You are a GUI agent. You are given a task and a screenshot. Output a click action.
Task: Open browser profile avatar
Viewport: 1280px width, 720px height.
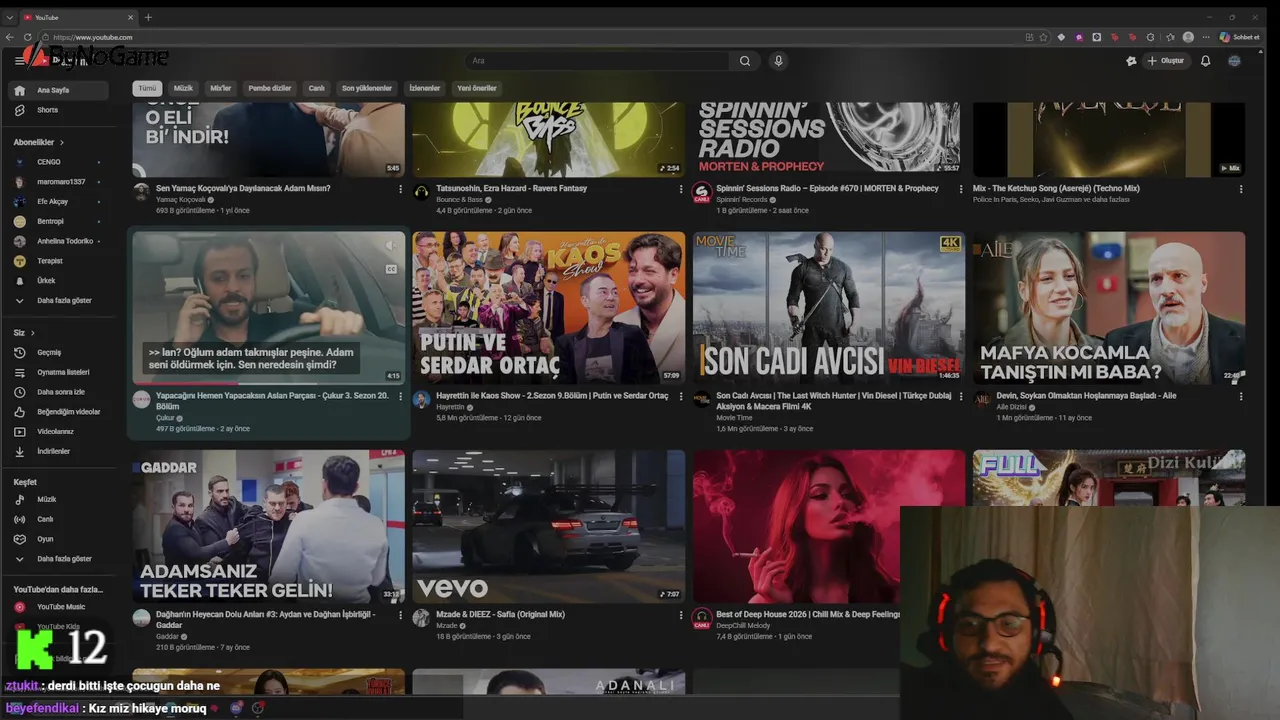1188,37
